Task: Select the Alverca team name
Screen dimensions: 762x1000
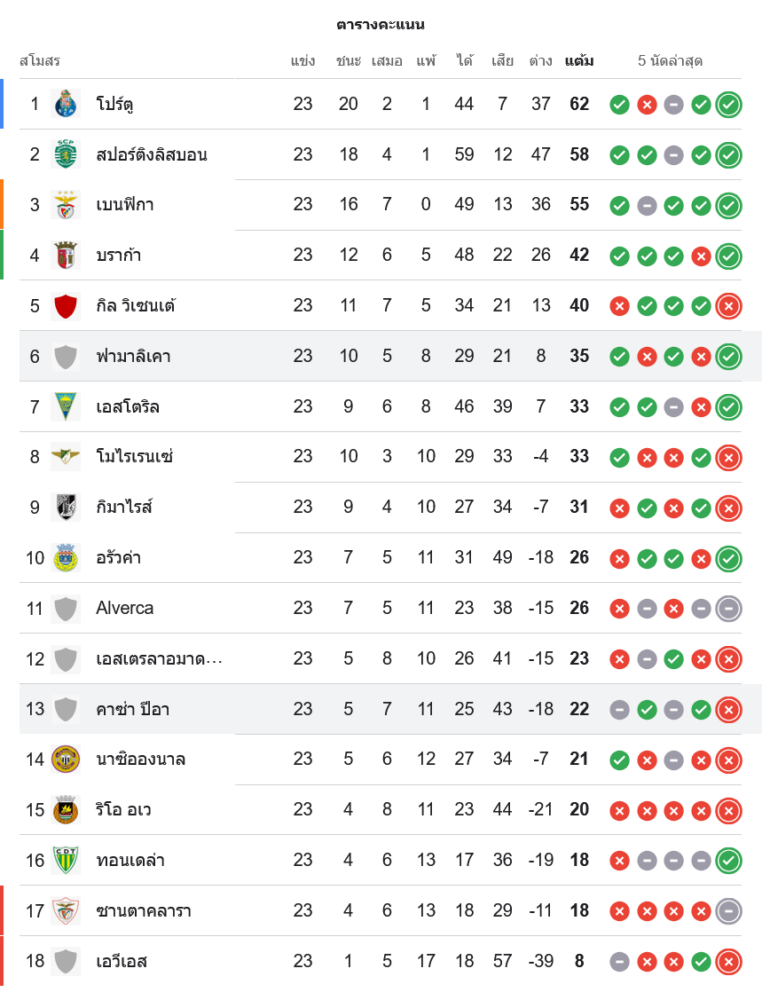Action: click(x=125, y=608)
